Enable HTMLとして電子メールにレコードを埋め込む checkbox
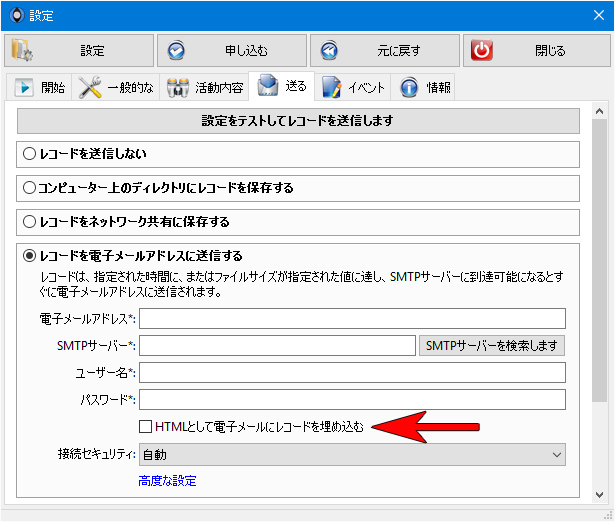Viewport: 615px width, 522px height. [x=146, y=426]
